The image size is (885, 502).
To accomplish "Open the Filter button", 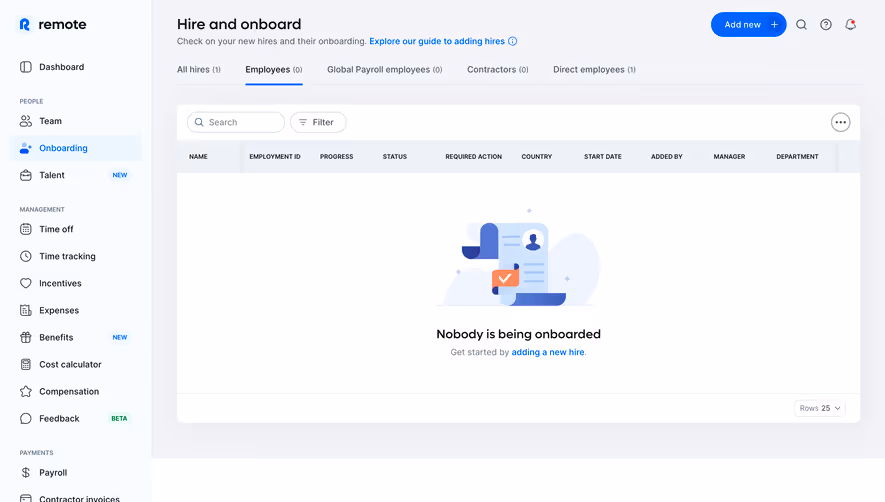I will (x=318, y=122).
